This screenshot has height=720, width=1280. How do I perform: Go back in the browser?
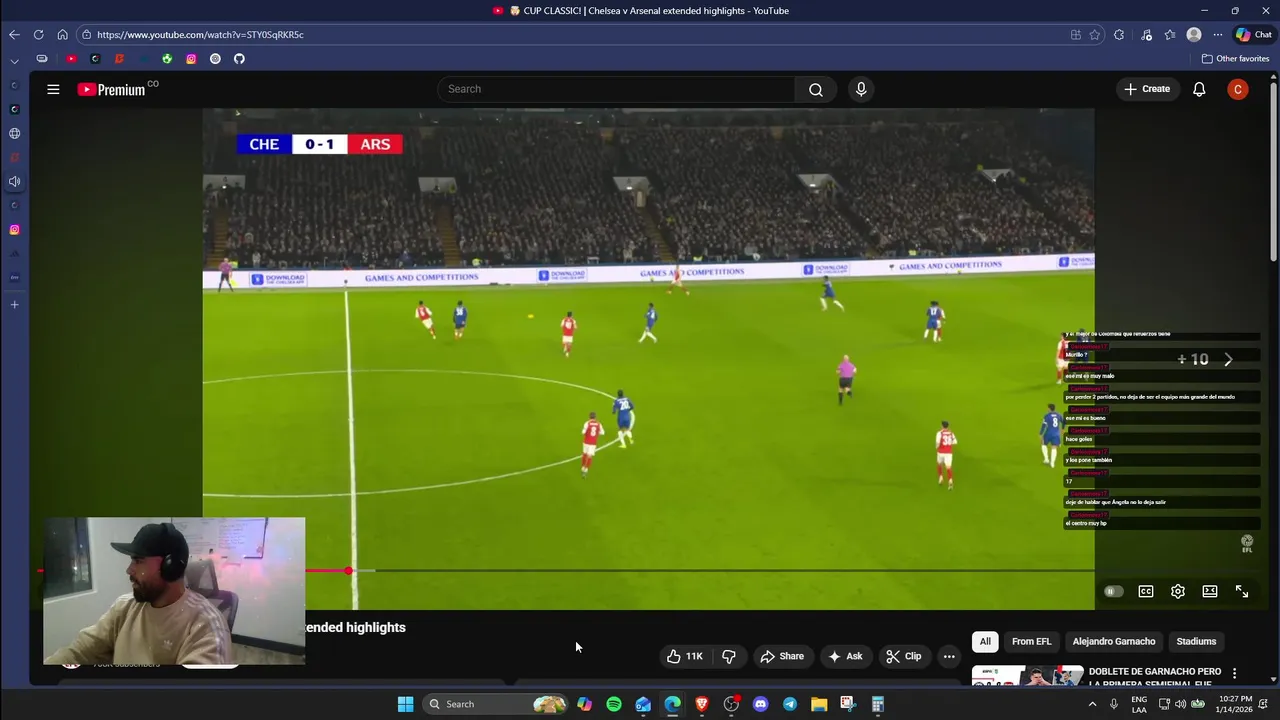click(14, 34)
